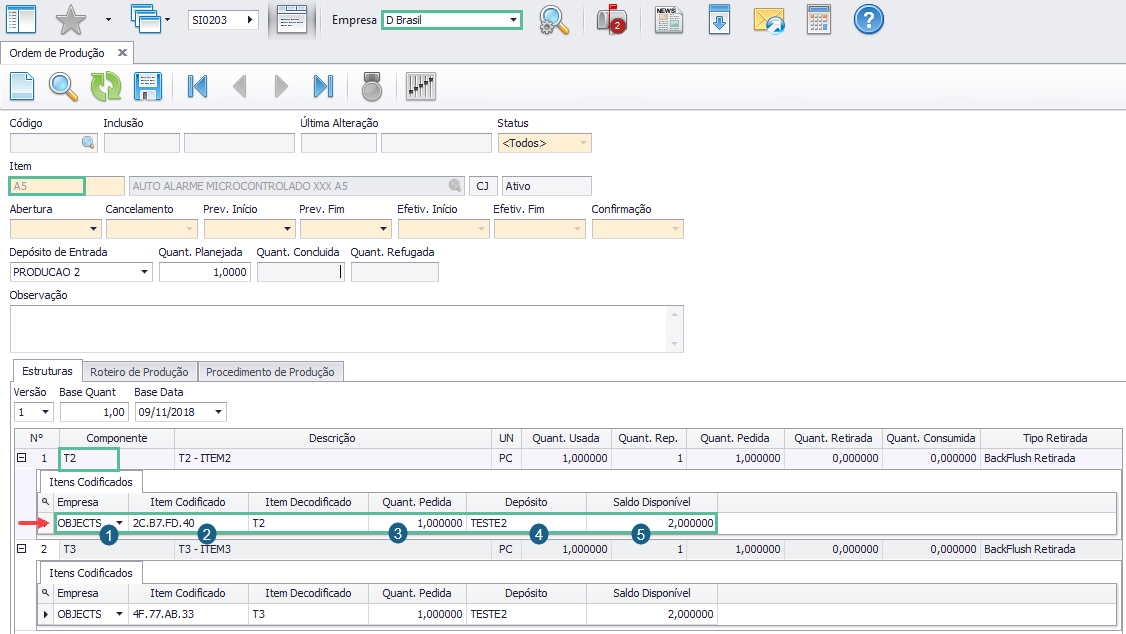Select Itens Codificados tab under T3
The image size is (1126, 634).
tap(90, 573)
